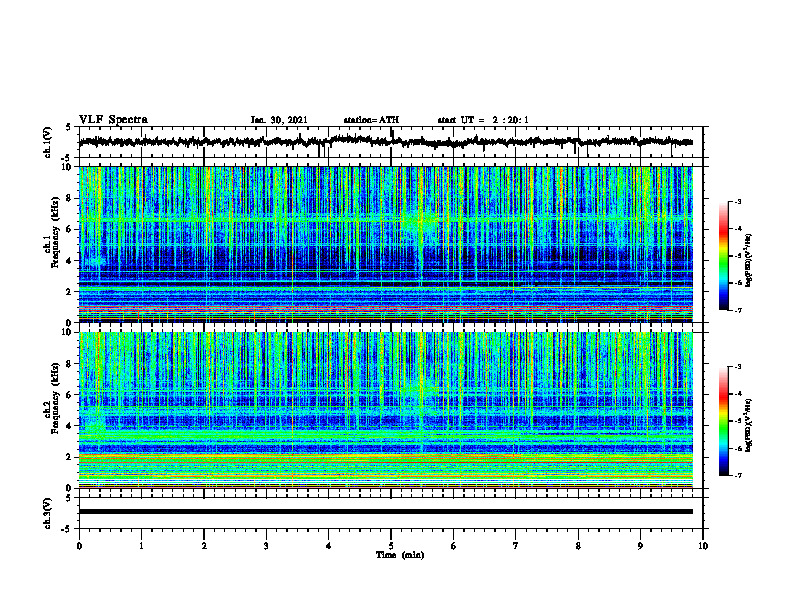
Task: Click the -3 tick on the ch.1 colorbar
Action: coord(737,201)
